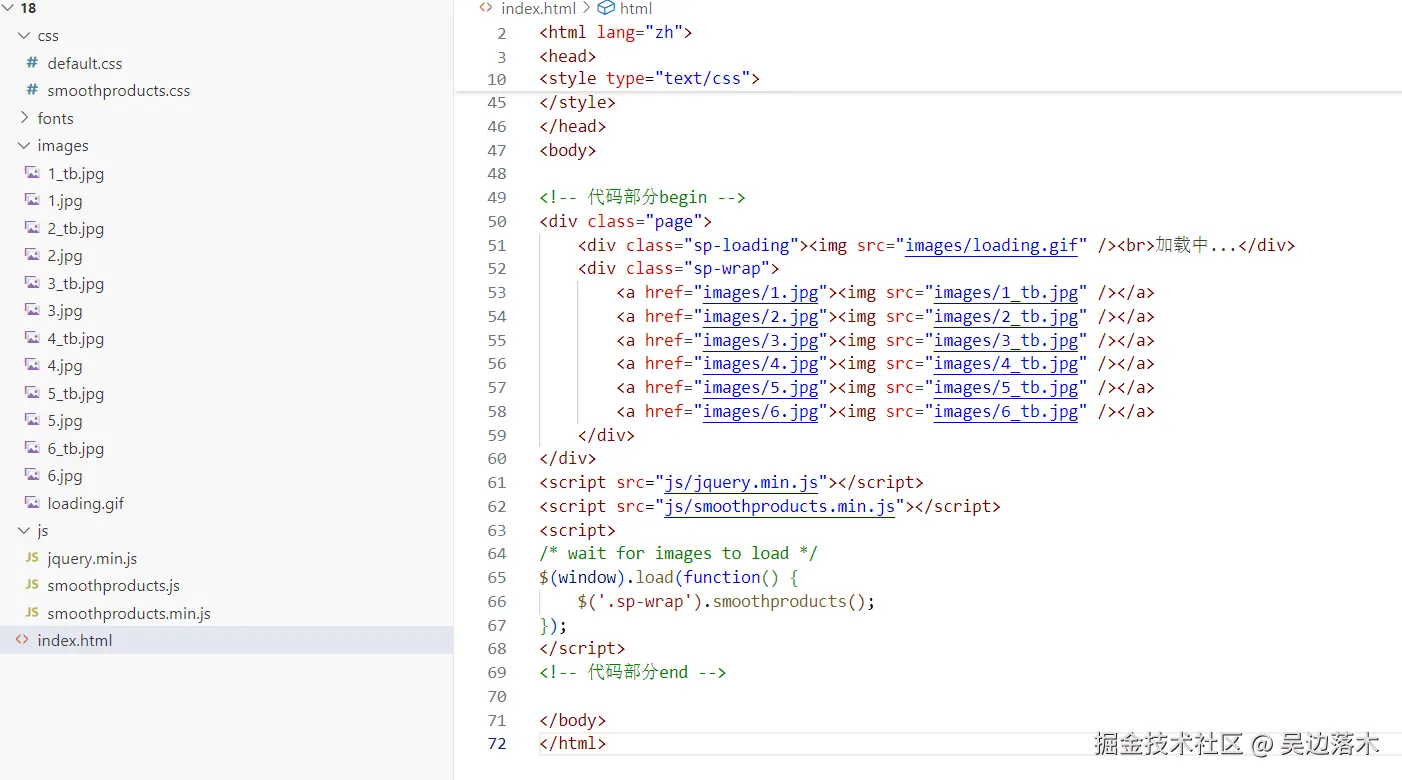Click the comment wait for images to load

pos(678,553)
